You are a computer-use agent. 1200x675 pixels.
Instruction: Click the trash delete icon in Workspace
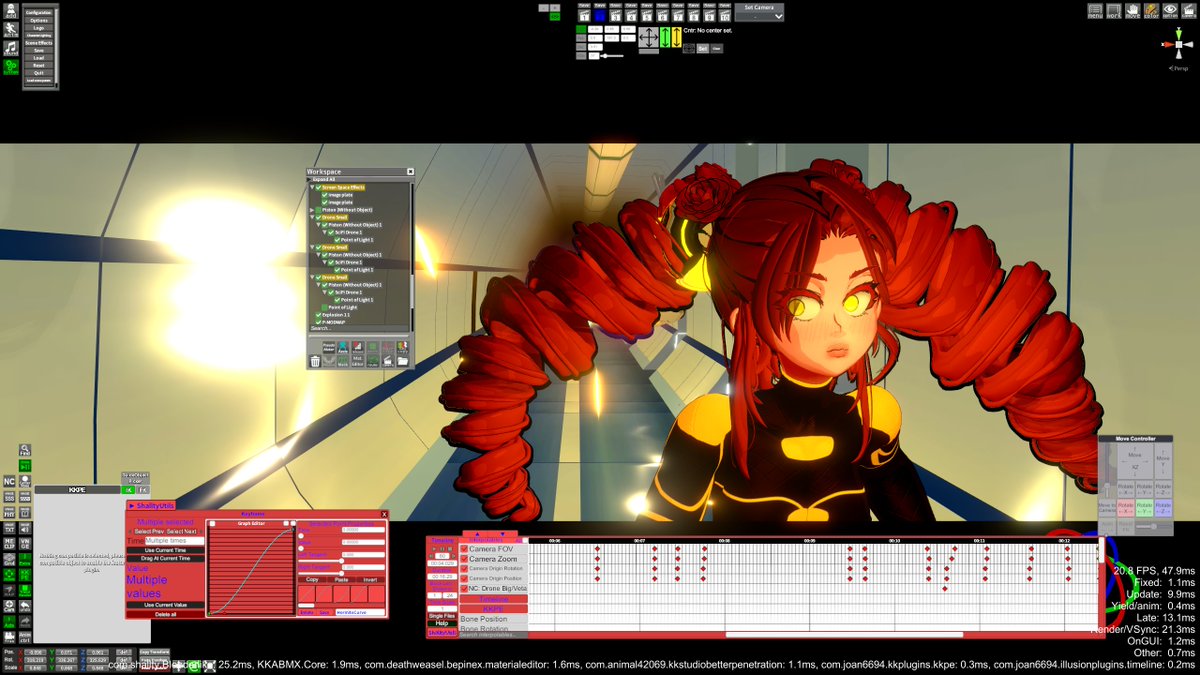[x=315, y=361]
